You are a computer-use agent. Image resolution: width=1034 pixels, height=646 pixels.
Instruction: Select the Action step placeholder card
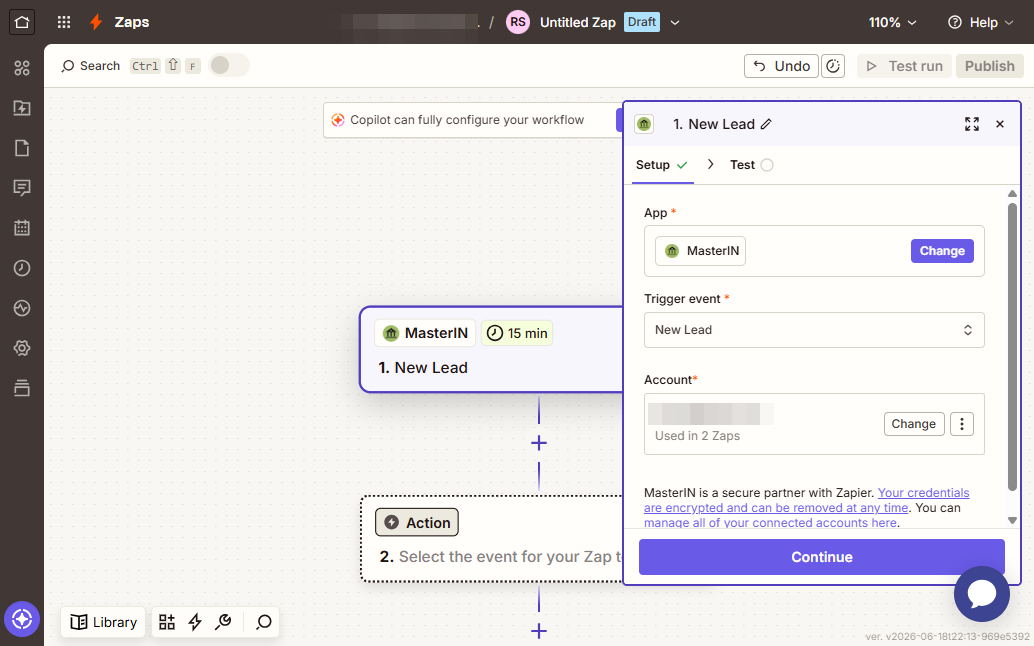(492, 539)
